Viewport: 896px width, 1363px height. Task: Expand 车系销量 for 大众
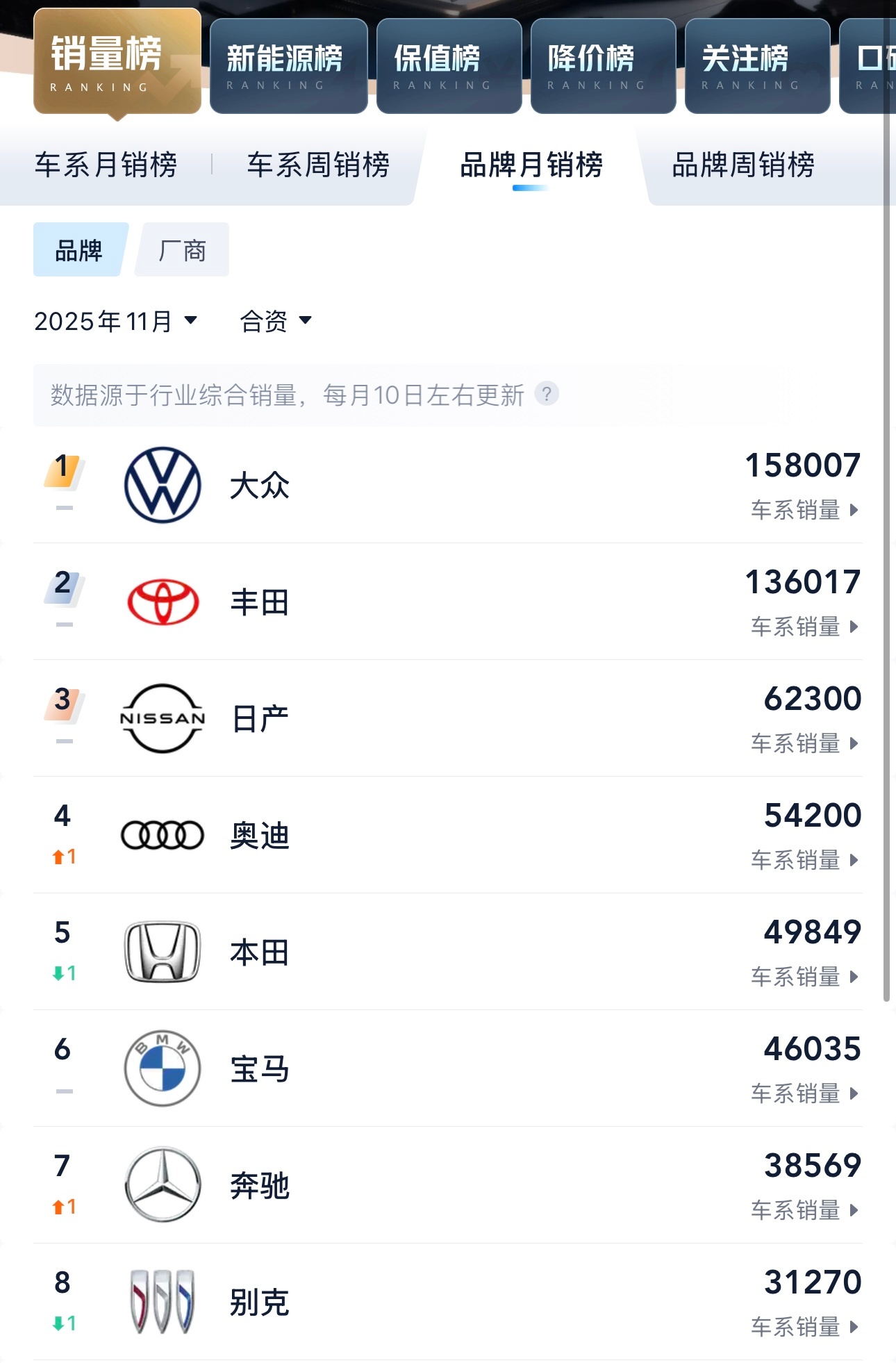click(805, 510)
